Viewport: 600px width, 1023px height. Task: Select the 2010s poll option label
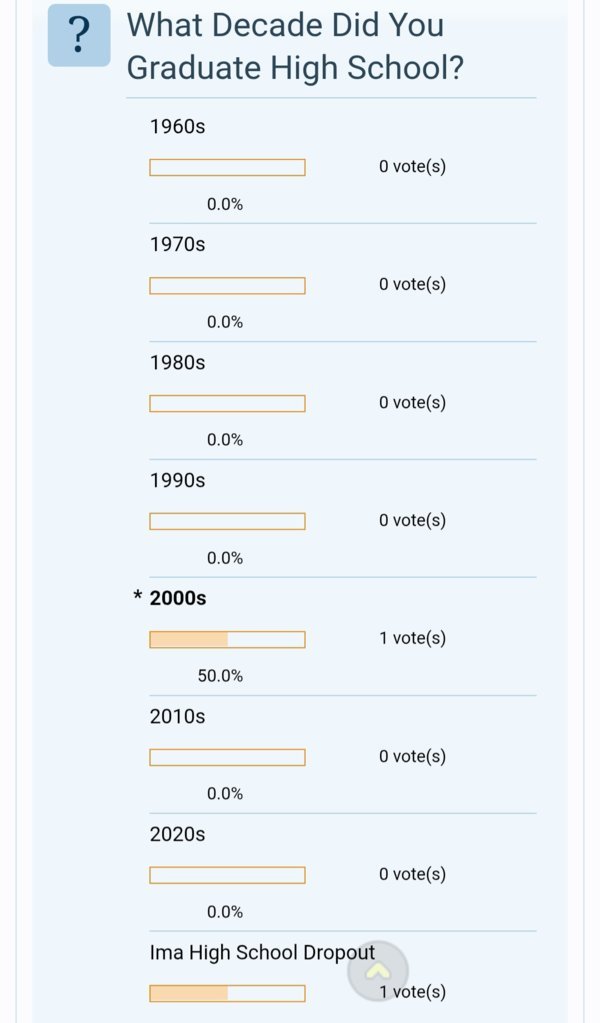pyautogui.click(x=177, y=716)
